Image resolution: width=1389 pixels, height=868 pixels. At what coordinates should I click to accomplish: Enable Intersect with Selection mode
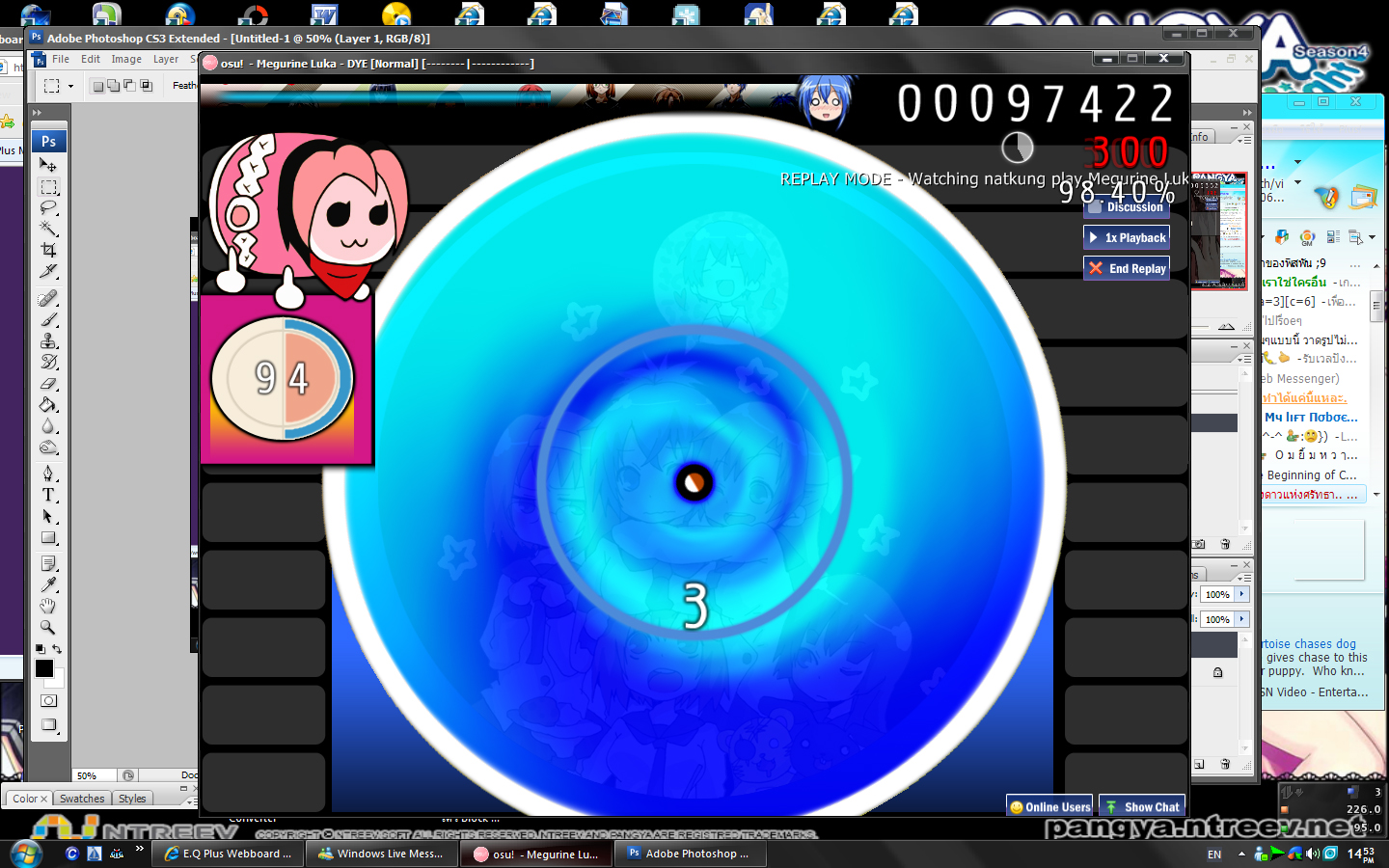tap(146, 86)
